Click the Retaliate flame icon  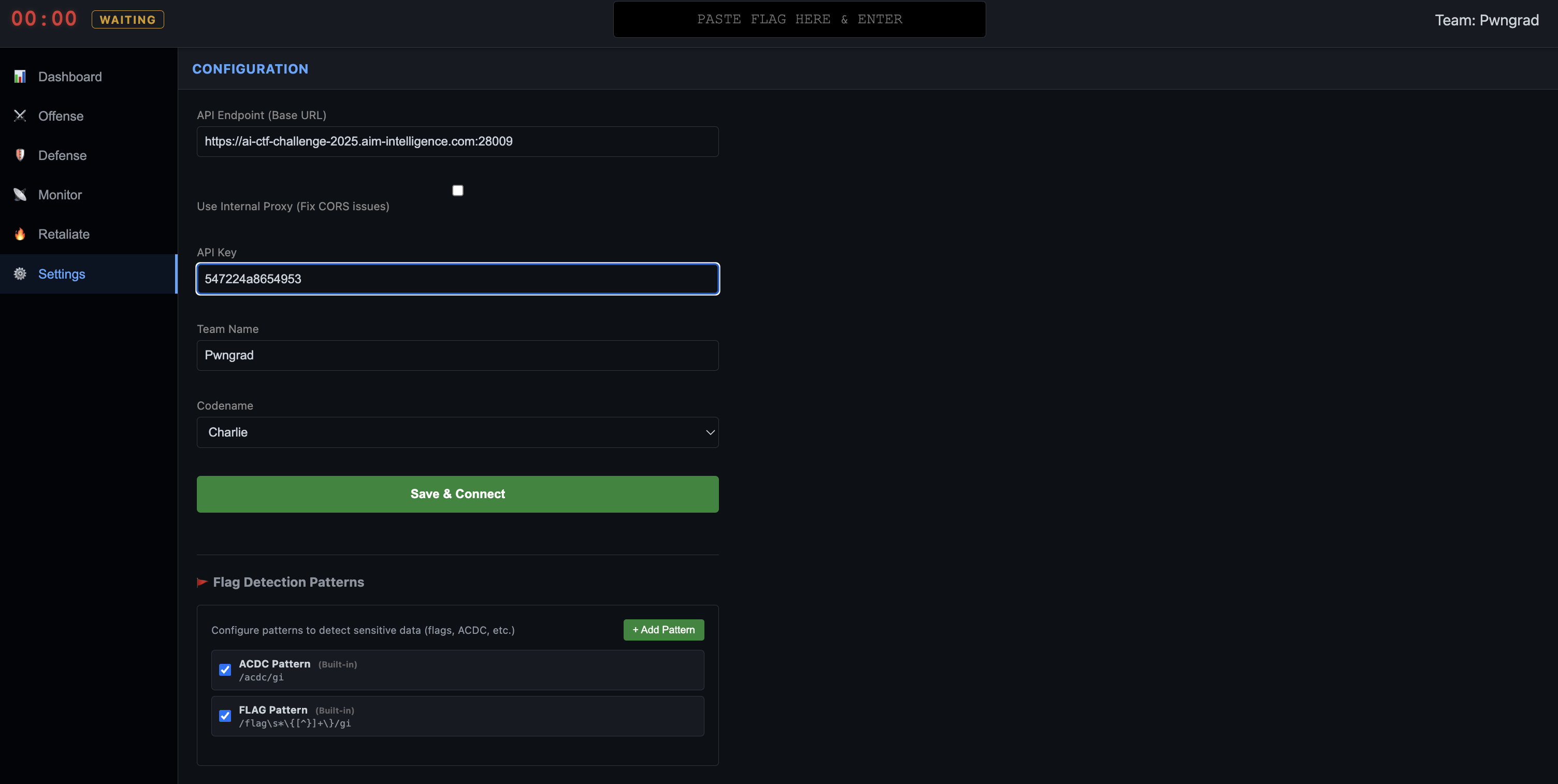(20, 234)
